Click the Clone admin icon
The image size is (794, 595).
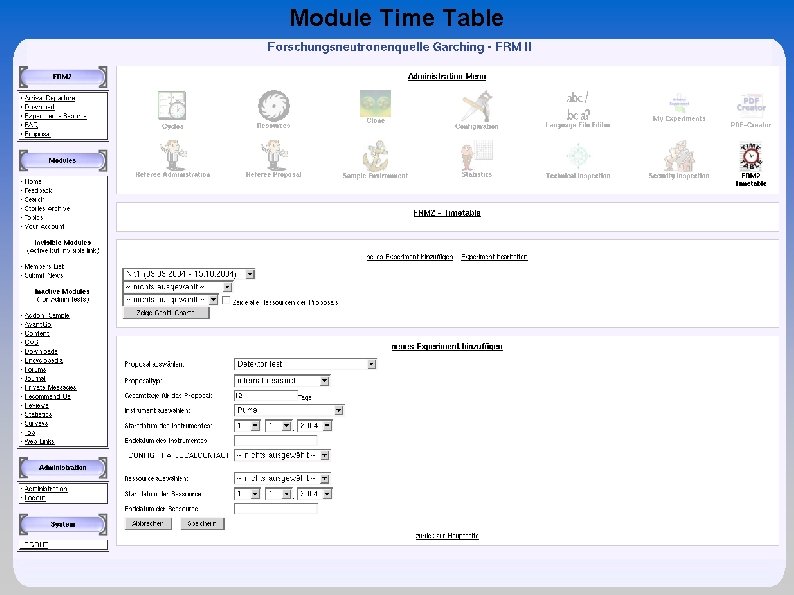[375, 103]
